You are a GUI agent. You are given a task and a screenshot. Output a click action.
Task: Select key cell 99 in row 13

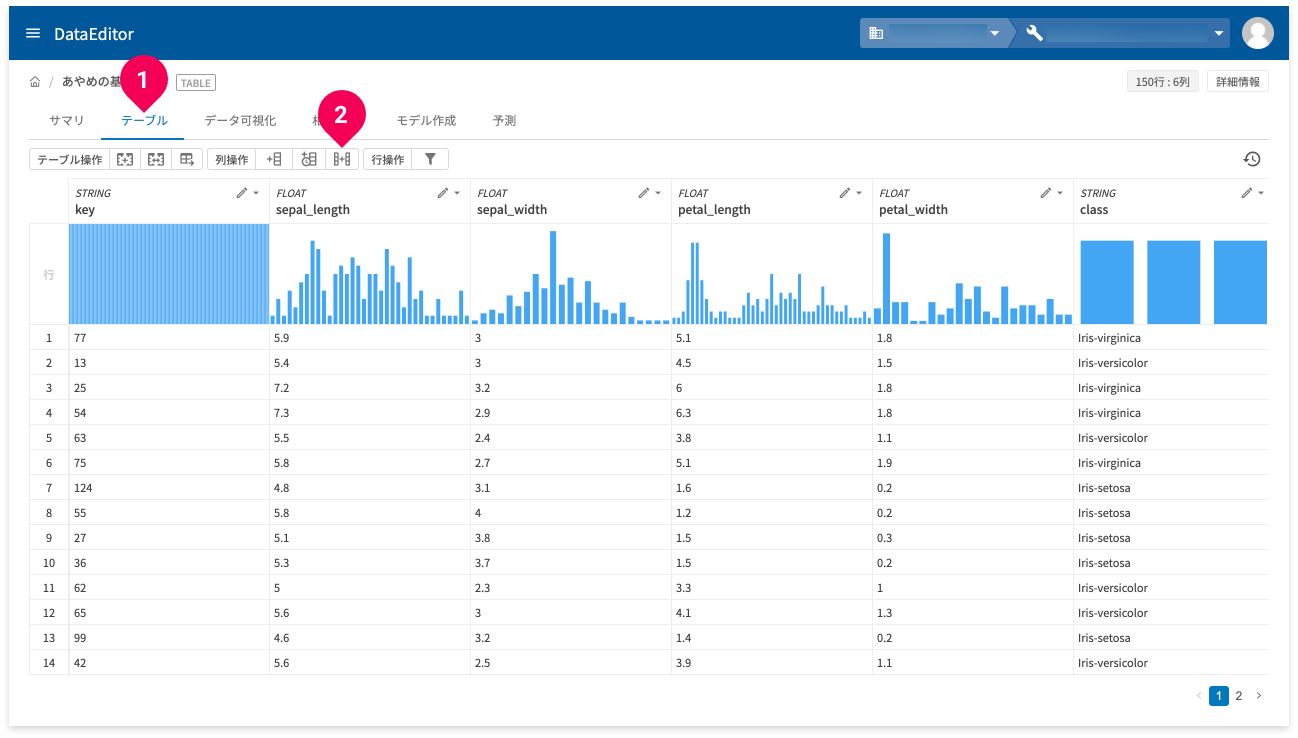[x=169, y=638]
